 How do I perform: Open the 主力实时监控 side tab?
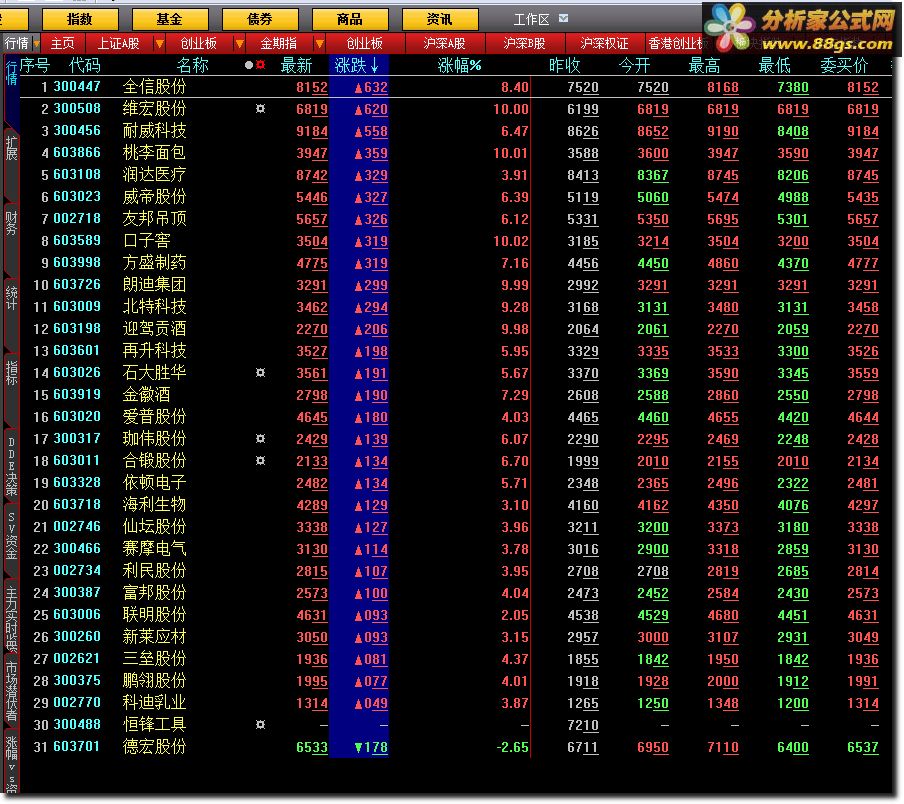[11, 618]
